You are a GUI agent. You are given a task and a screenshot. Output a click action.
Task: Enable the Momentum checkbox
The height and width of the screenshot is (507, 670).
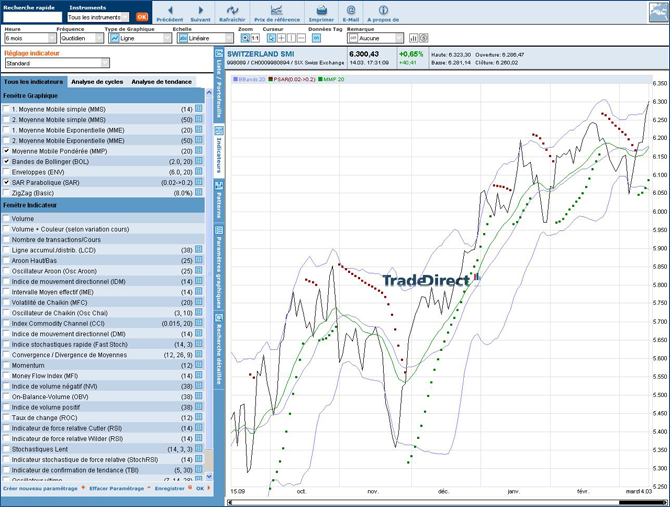[x=6, y=365]
